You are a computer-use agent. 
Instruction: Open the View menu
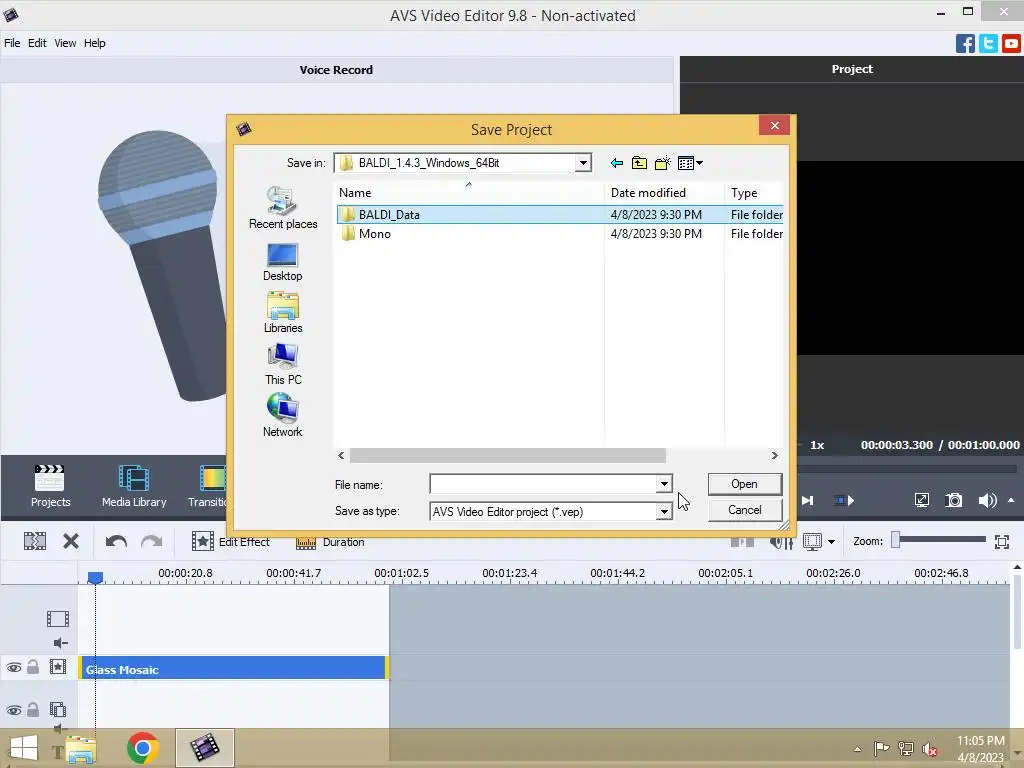coord(65,43)
